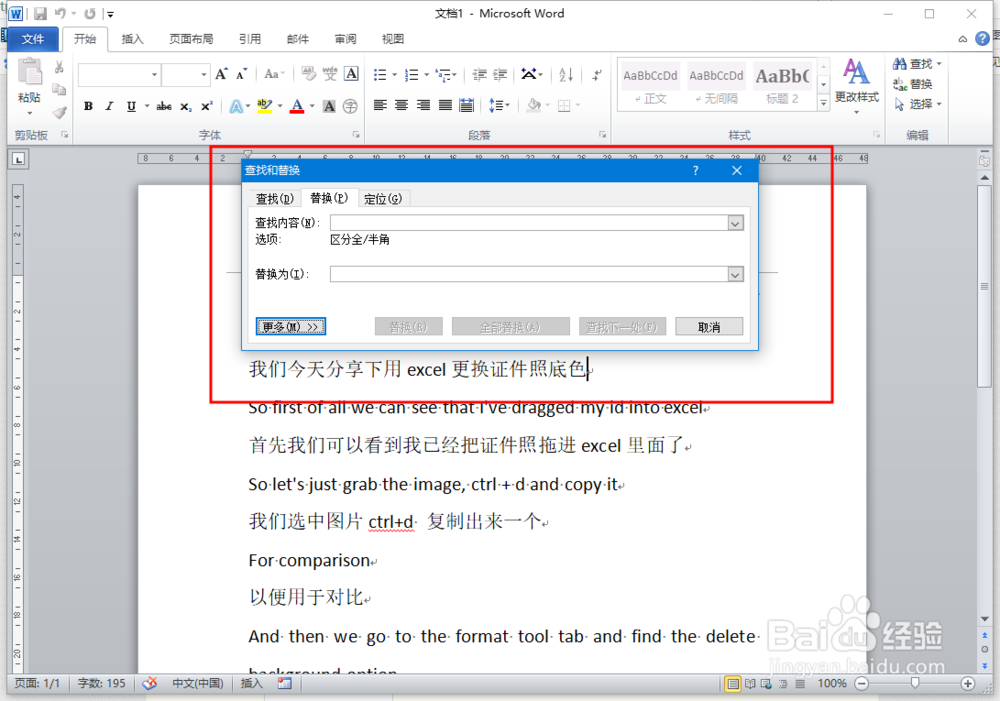Switch to 查找 tab in the dialog

click(275, 199)
